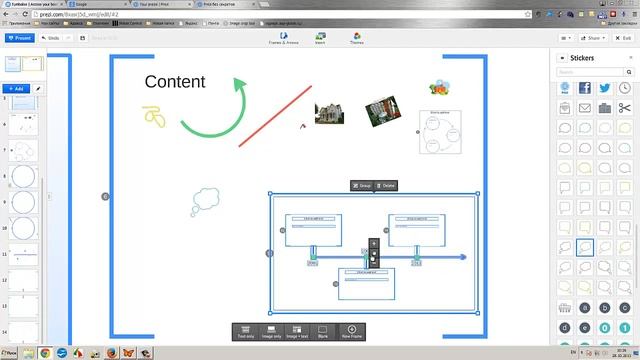The width and height of the screenshot is (640, 360).
Task: Click the Start button in taskbar
Action: (9, 353)
